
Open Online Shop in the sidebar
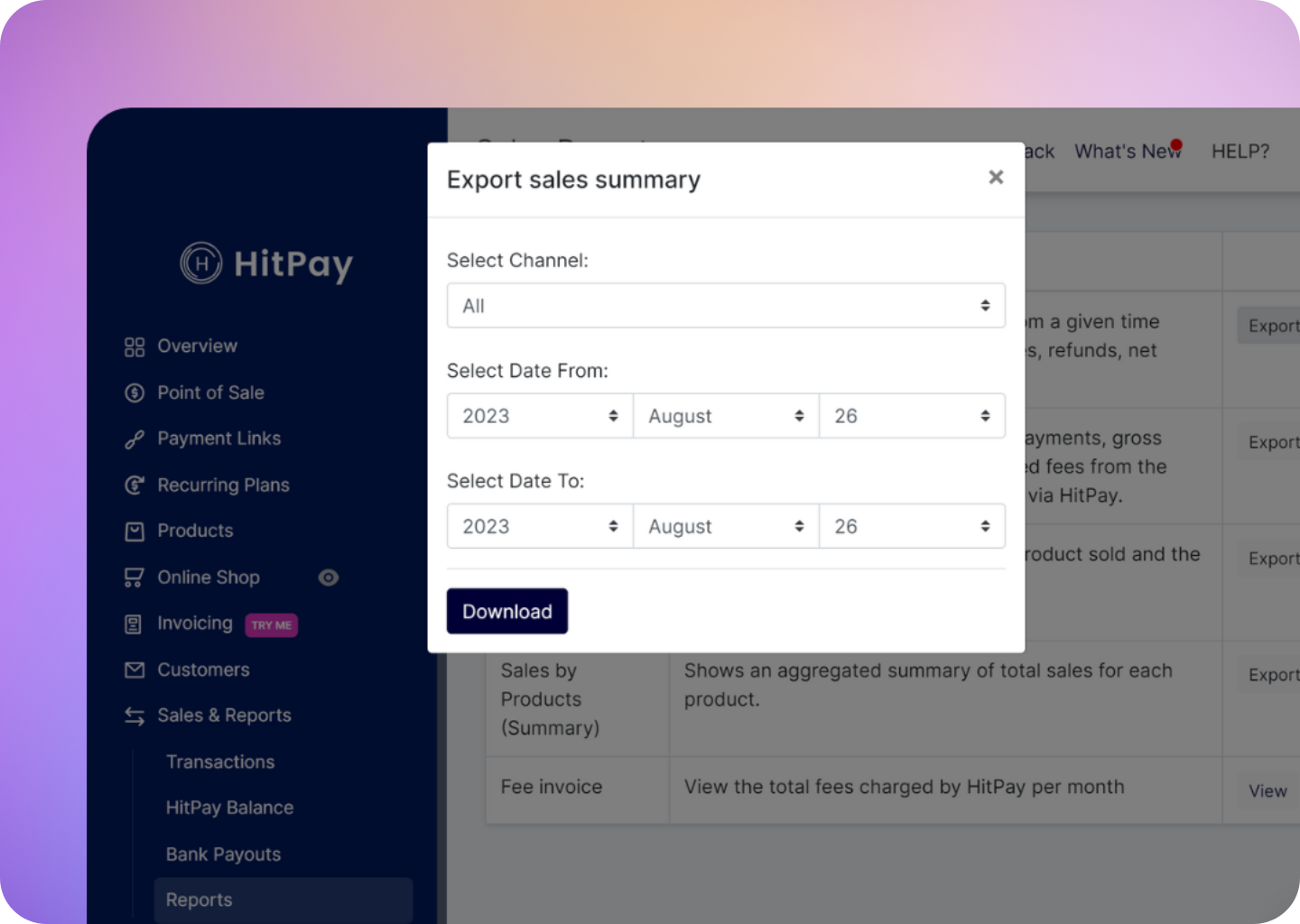click(209, 577)
